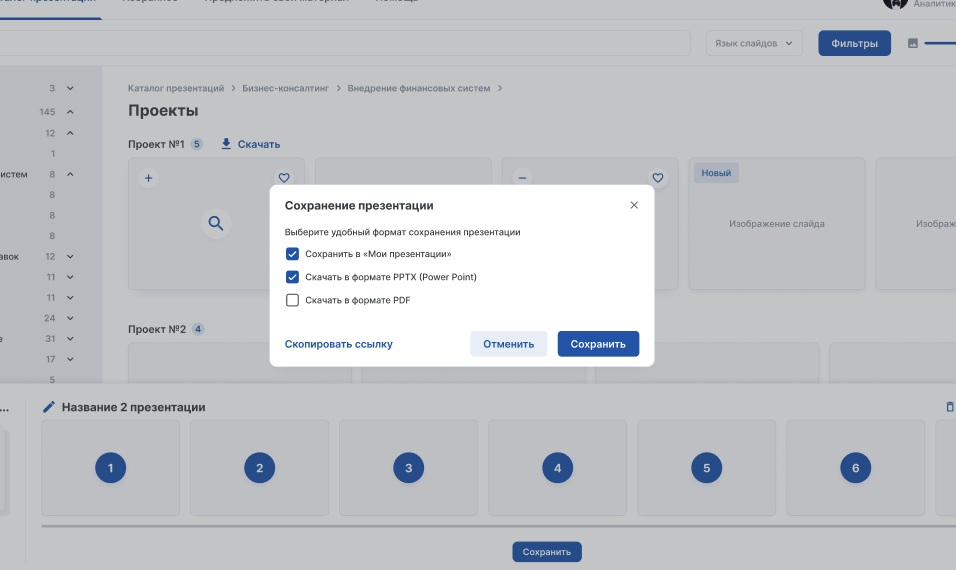Click the bottom panel «Сохранить» button

click(x=547, y=552)
